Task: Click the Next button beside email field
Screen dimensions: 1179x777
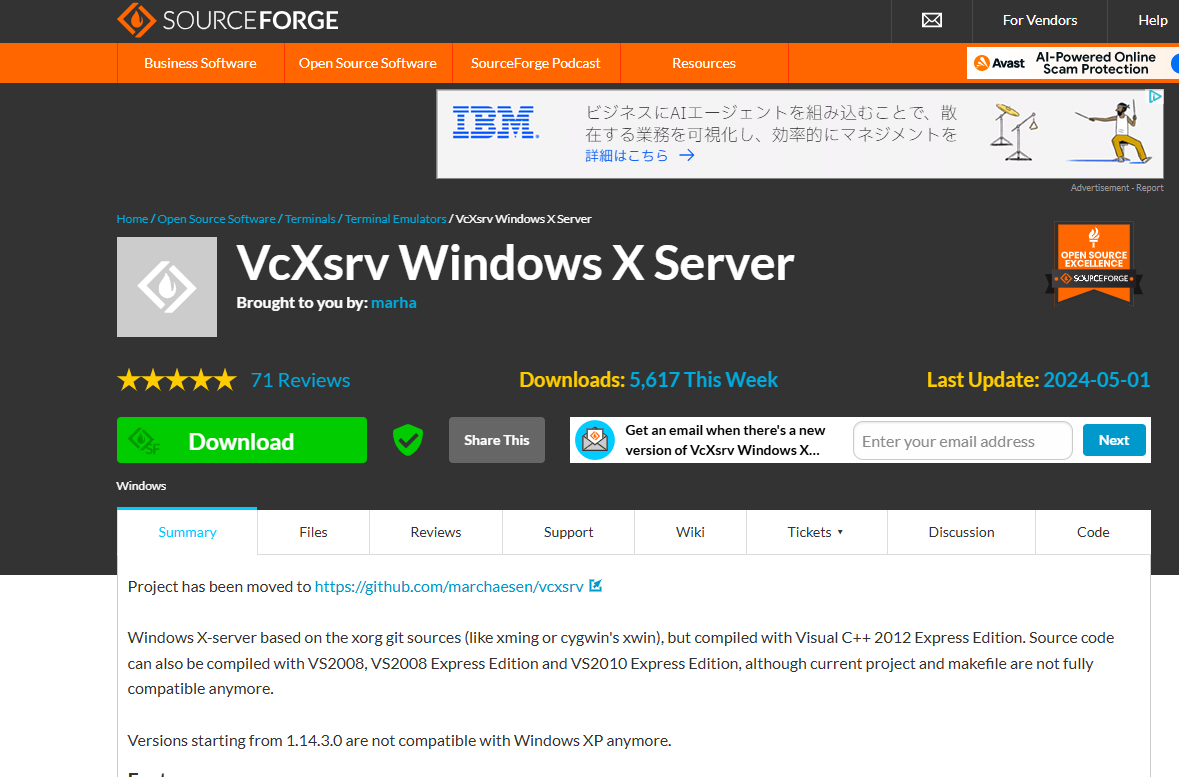Action: point(1114,440)
